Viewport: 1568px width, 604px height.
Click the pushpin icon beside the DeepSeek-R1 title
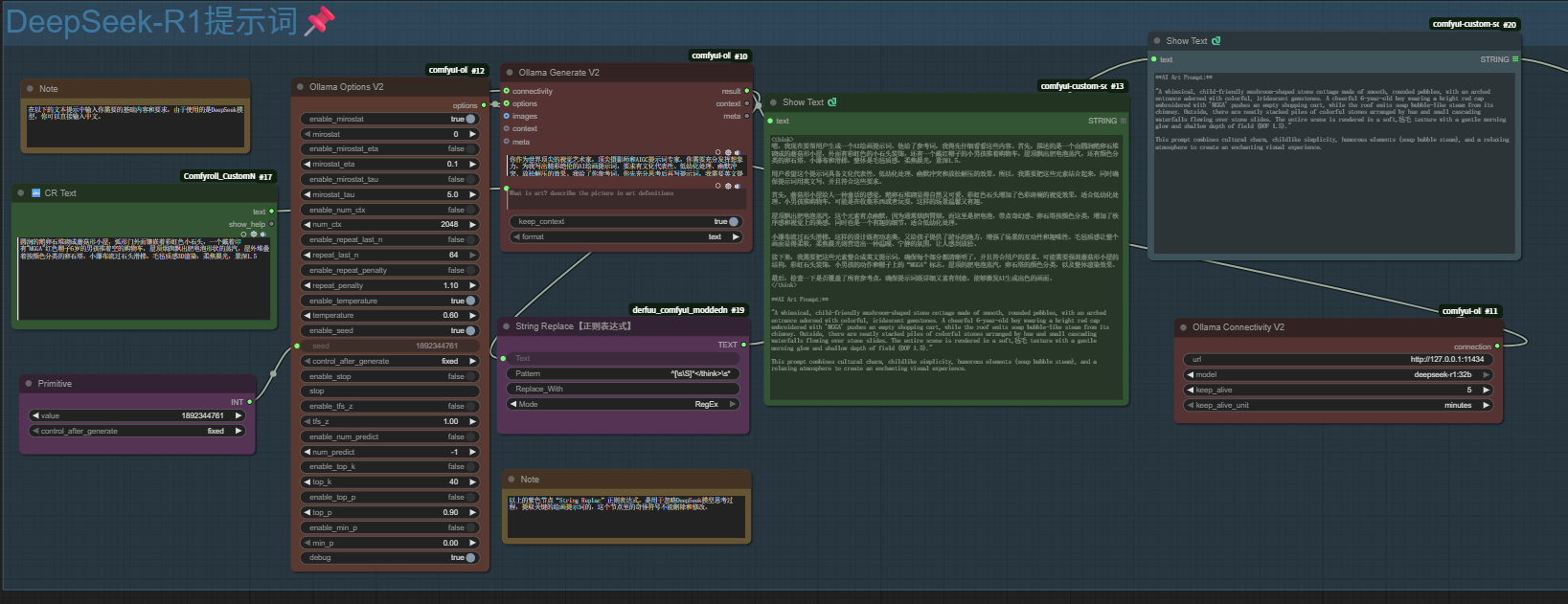tap(319, 21)
